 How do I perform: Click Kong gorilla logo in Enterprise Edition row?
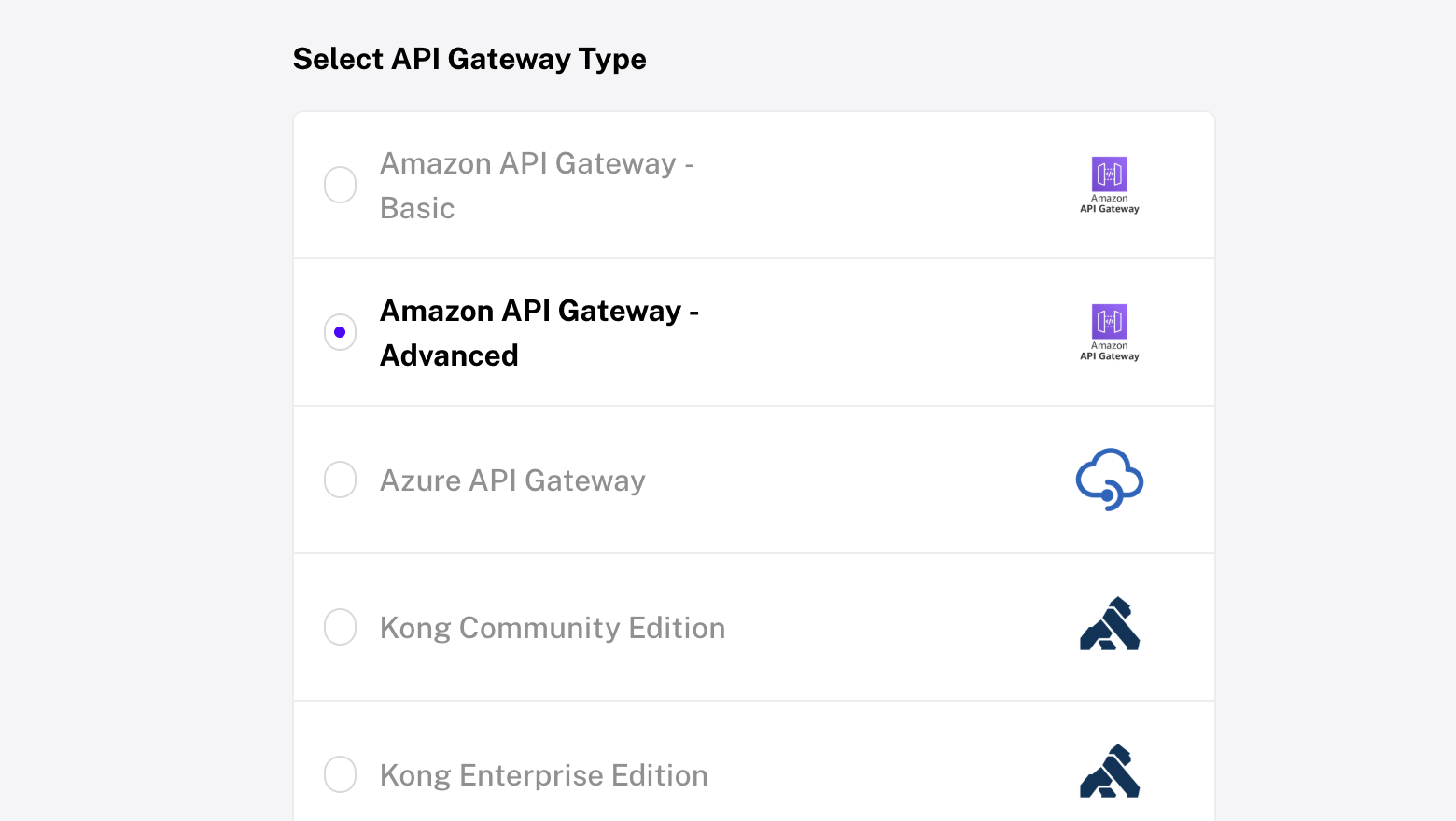(x=1109, y=772)
